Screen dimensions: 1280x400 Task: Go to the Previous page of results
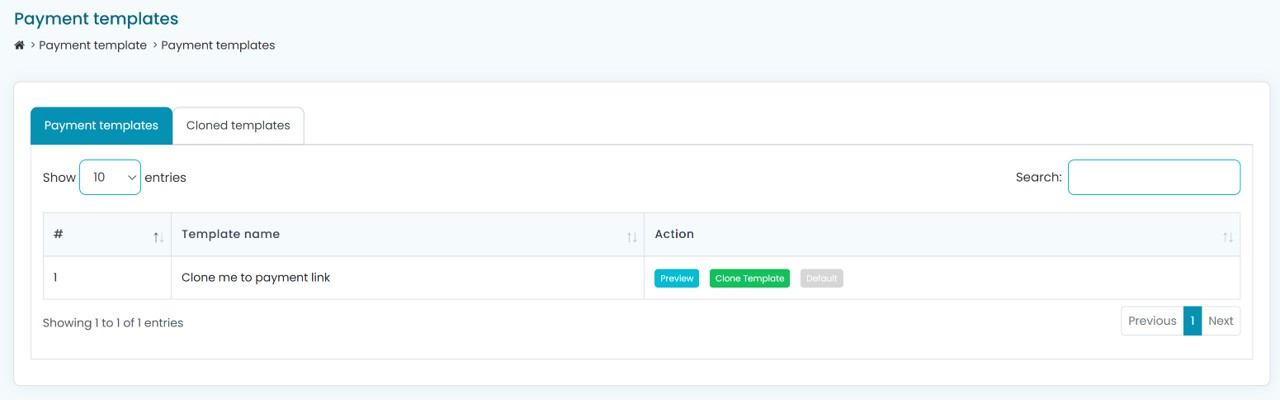pyautogui.click(x=1152, y=321)
